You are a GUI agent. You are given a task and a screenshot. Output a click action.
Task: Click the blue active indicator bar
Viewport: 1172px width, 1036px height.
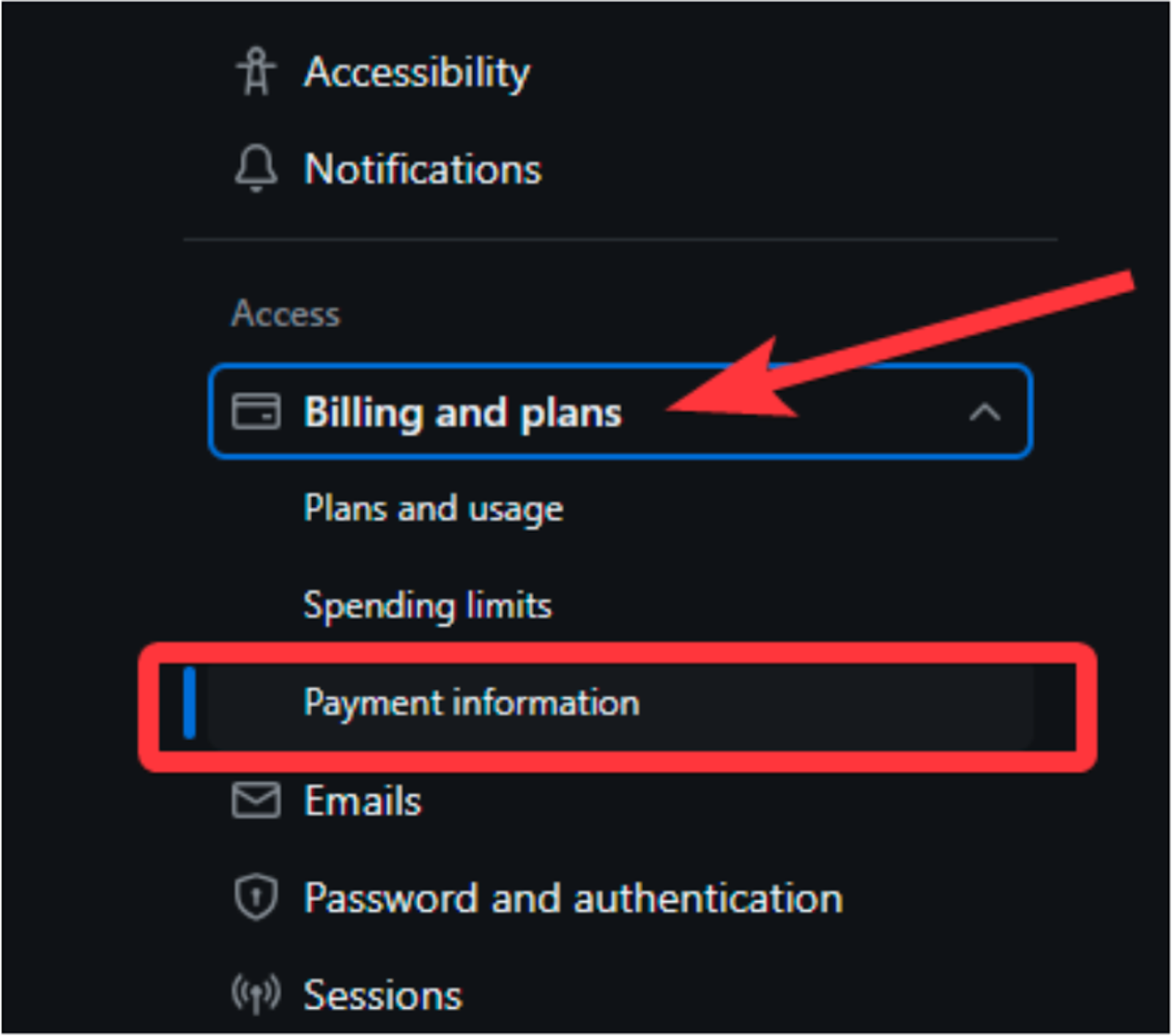point(190,703)
